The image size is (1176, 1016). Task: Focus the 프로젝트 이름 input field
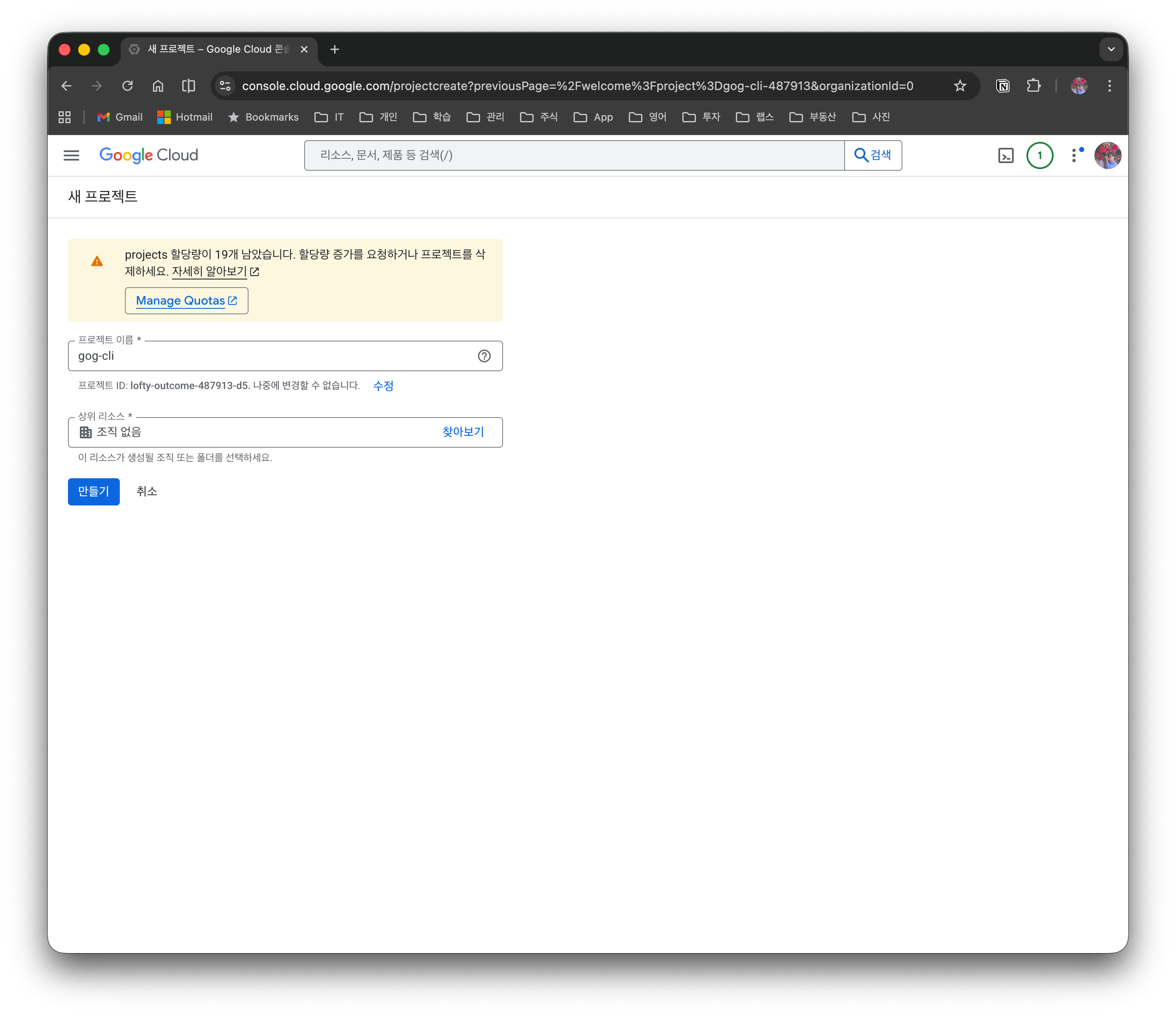(x=272, y=356)
